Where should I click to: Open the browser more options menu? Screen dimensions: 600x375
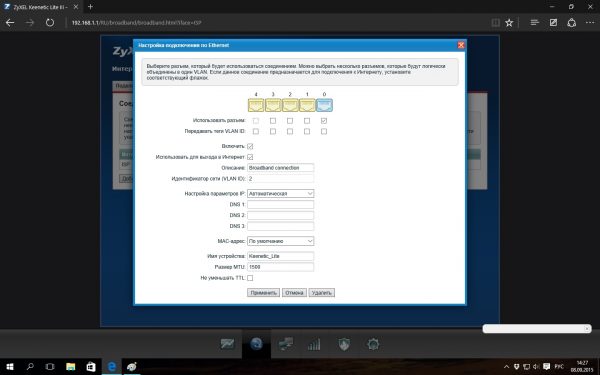(x=590, y=23)
